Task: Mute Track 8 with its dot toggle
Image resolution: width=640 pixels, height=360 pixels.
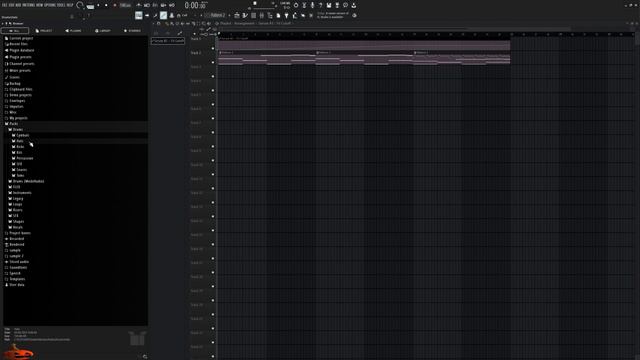Action: pyautogui.click(x=213, y=146)
